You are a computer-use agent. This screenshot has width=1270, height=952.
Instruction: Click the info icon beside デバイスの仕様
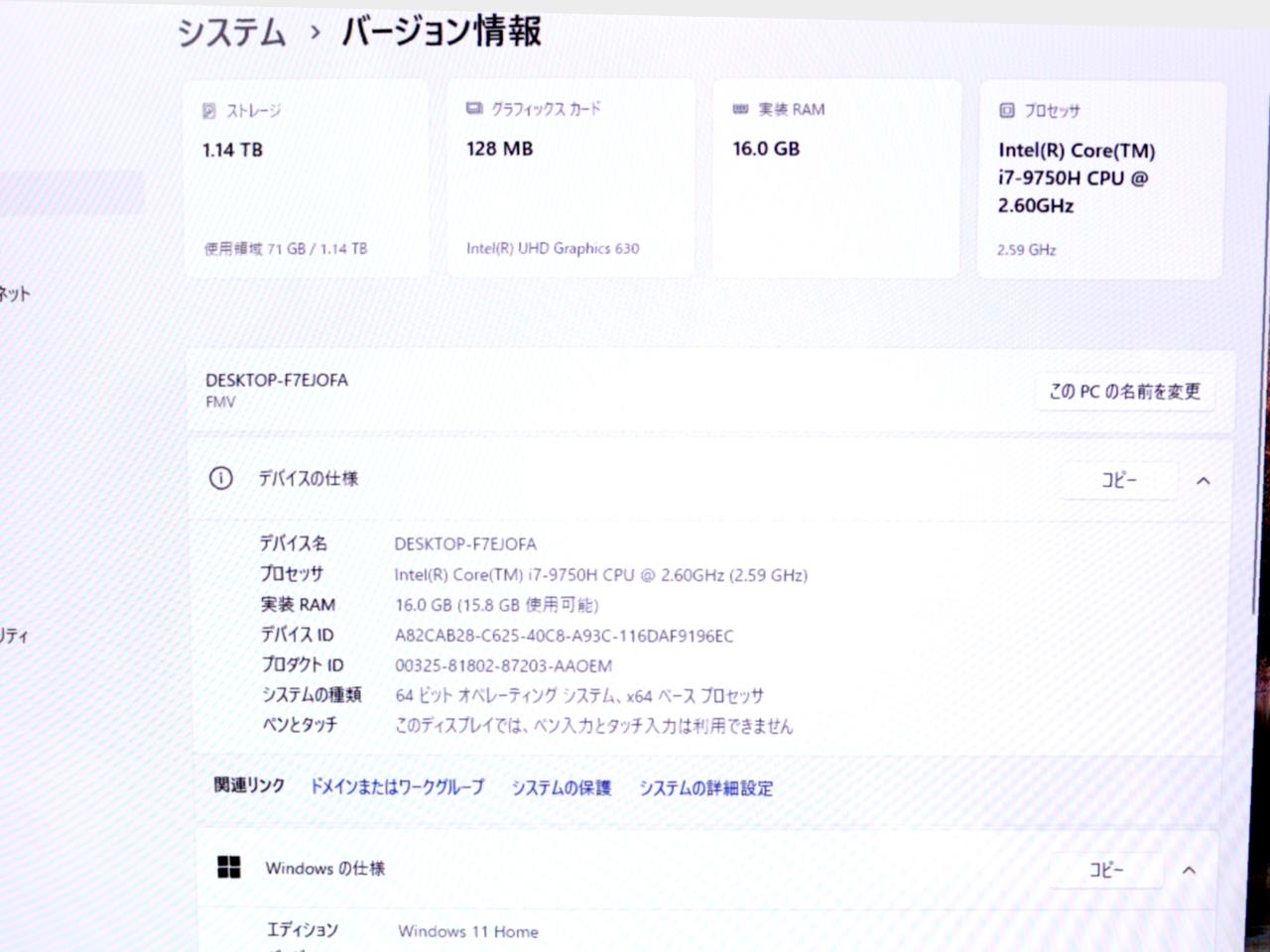[x=220, y=478]
